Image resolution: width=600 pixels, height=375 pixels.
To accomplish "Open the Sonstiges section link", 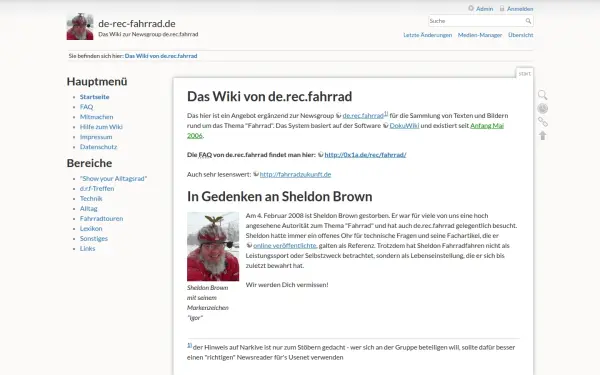I will (x=94, y=238).
